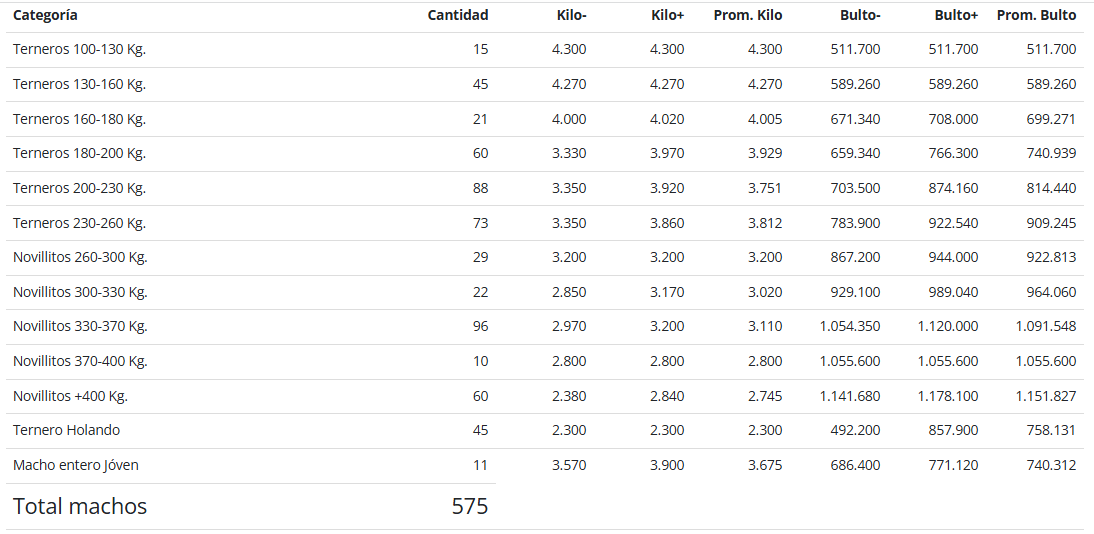Select the Terneros 160-180 Kg. category cell
This screenshot has height=534, width=1094.
point(80,119)
